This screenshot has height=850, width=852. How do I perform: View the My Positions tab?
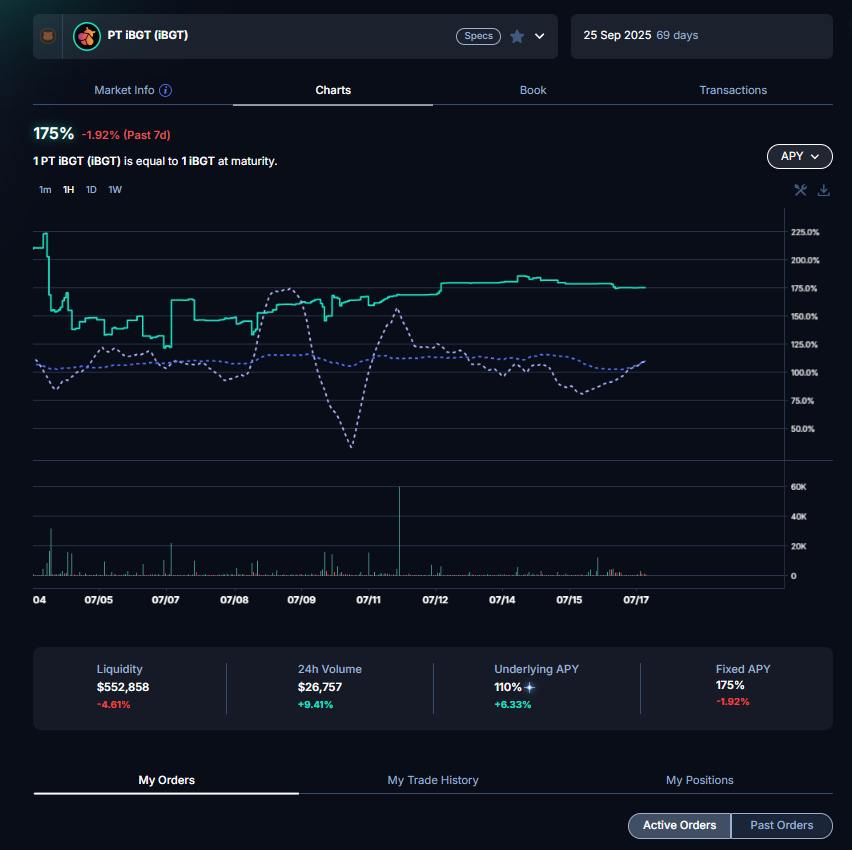click(x=700, y=780)
